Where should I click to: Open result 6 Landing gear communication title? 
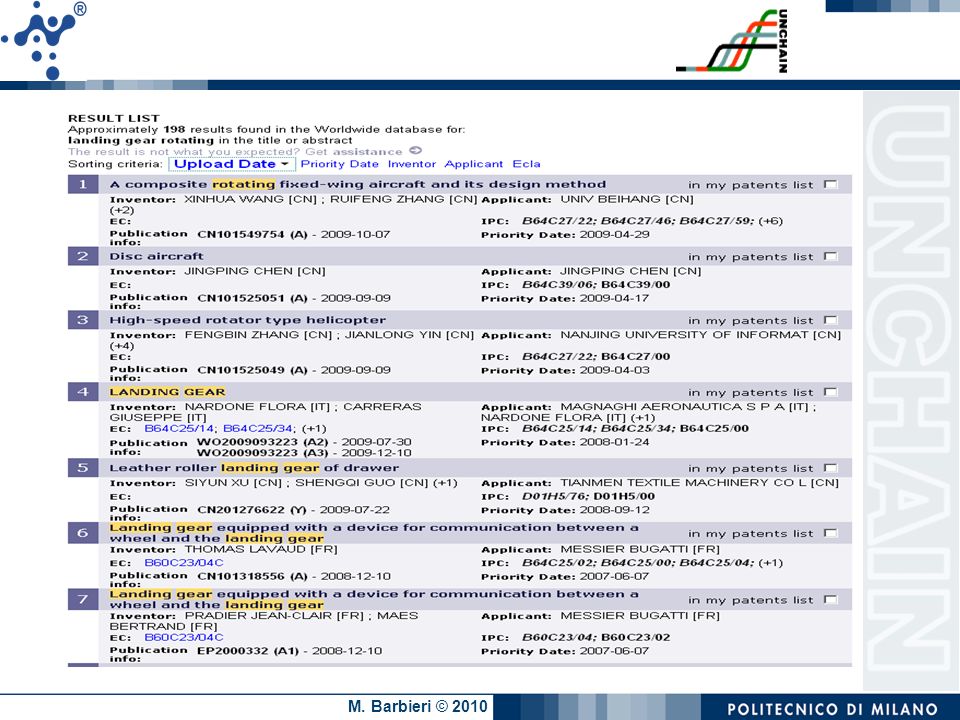coord(373,533)
